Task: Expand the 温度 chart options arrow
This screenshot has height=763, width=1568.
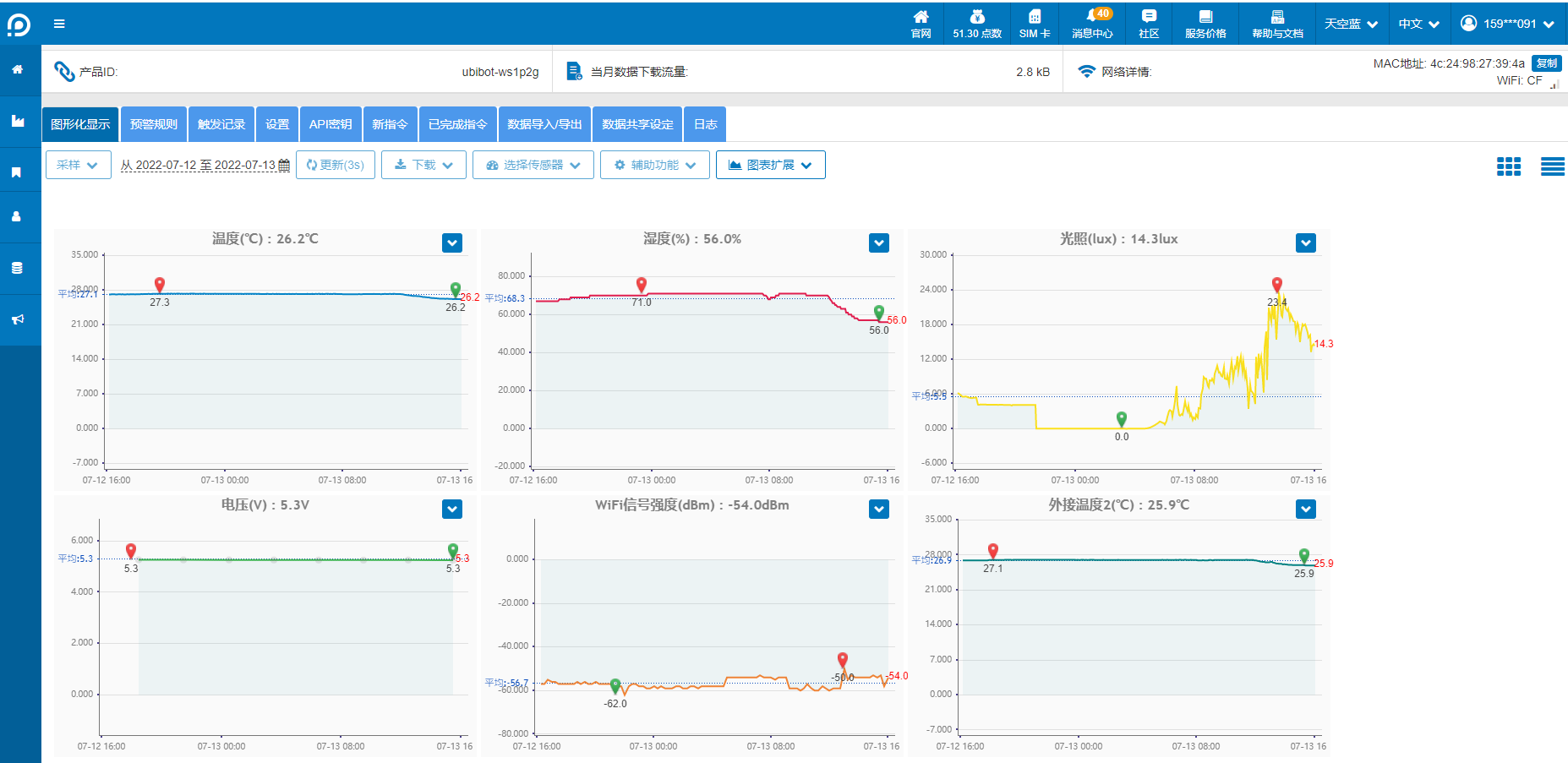Action: [x=452, y=243]
